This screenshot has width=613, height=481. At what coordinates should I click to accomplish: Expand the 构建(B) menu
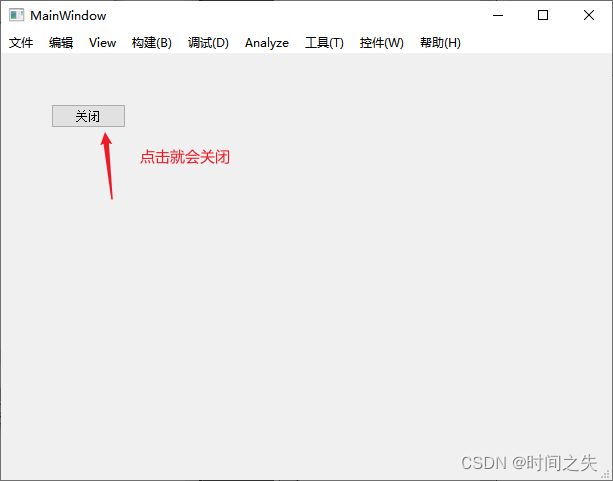point(152,43)
